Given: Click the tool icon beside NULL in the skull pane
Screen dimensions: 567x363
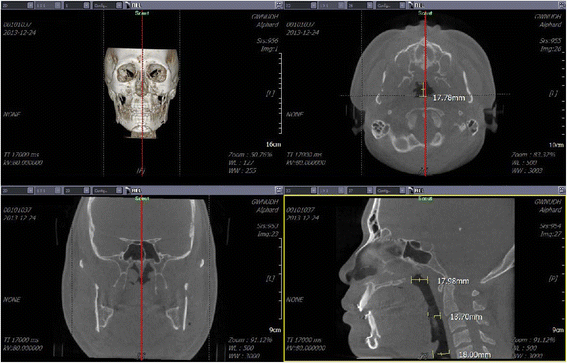Looking at the screenshot, I should point(128,5).
